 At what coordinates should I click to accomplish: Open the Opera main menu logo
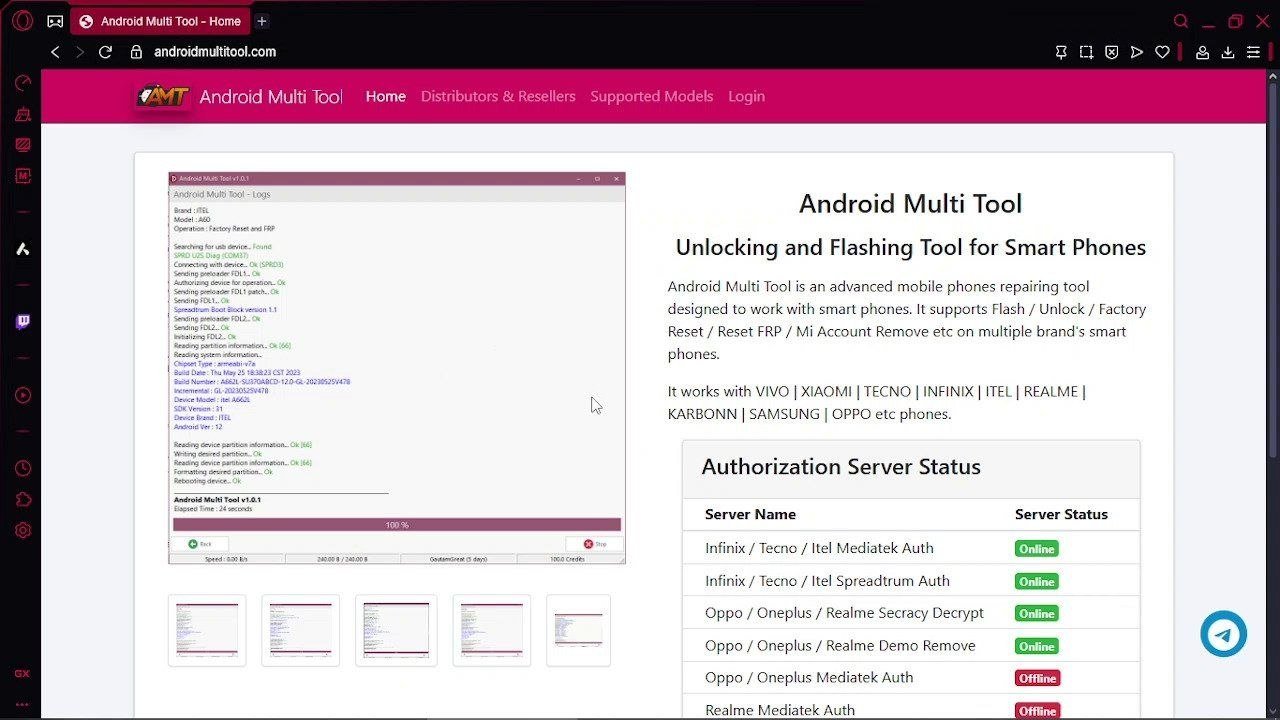pyautogui.click(x=22, y=21)
